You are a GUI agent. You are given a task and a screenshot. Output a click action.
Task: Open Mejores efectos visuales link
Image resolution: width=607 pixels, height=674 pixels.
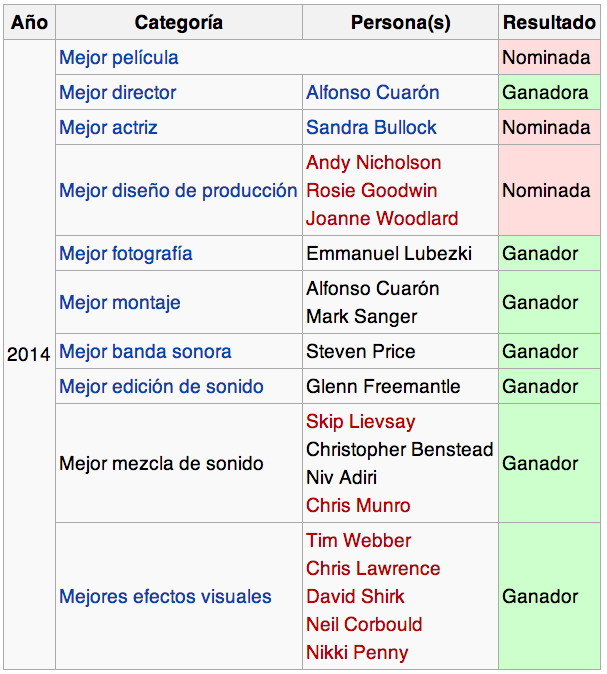[165, 597]
